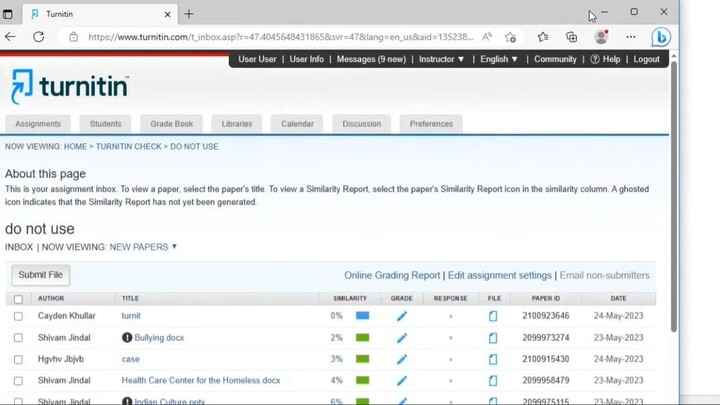This screenshot has width=720, height=405.
Task: Click HOME in the breadcrumb
Action: (x=75, y=146)
